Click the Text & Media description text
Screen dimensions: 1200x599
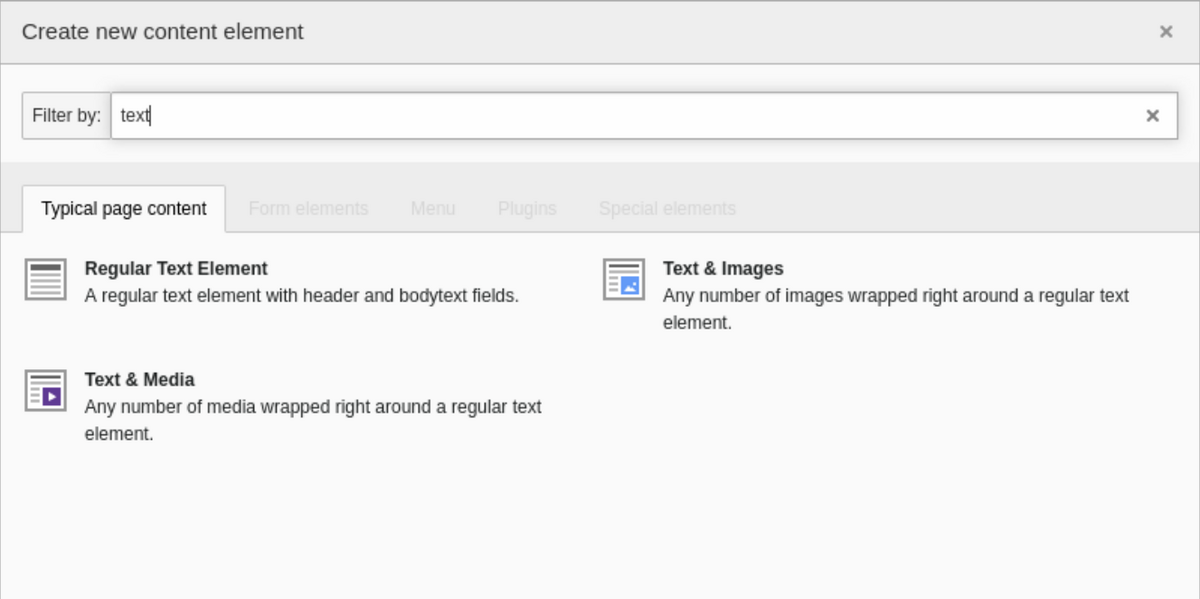(x=312, y=407)
